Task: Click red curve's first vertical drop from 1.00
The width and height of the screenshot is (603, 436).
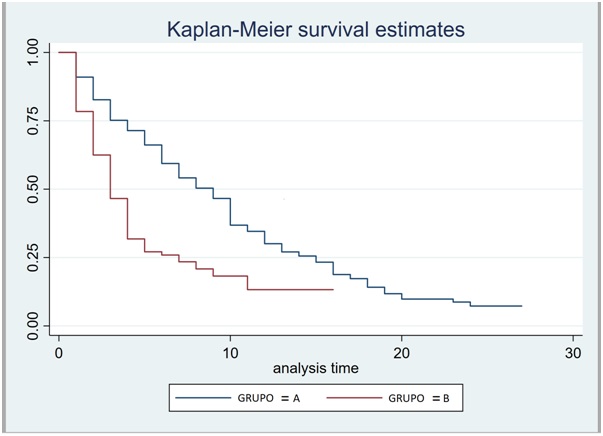Action: (76, 82)
